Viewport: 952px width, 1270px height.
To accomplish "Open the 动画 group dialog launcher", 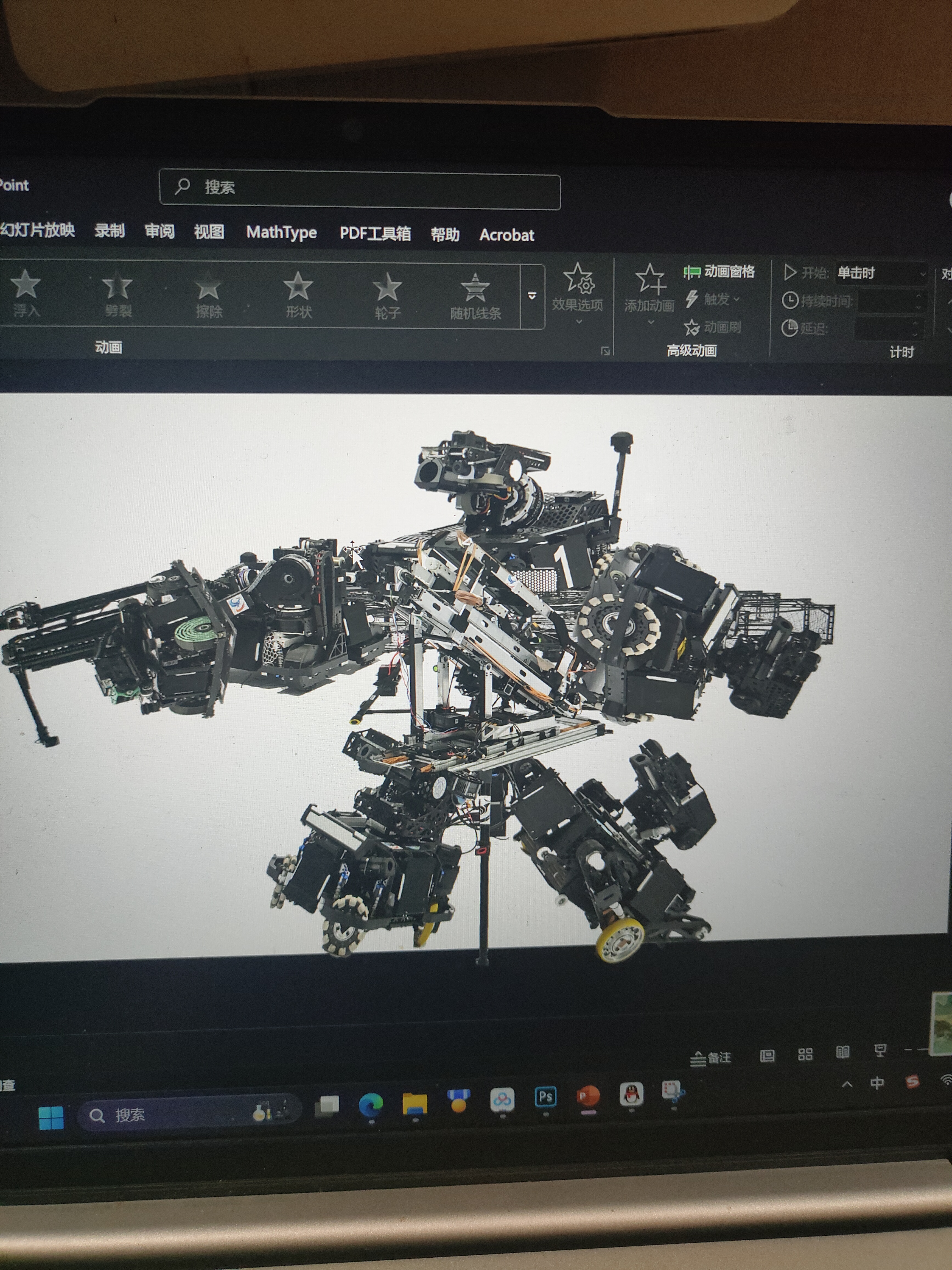I will tap(605, 351).
